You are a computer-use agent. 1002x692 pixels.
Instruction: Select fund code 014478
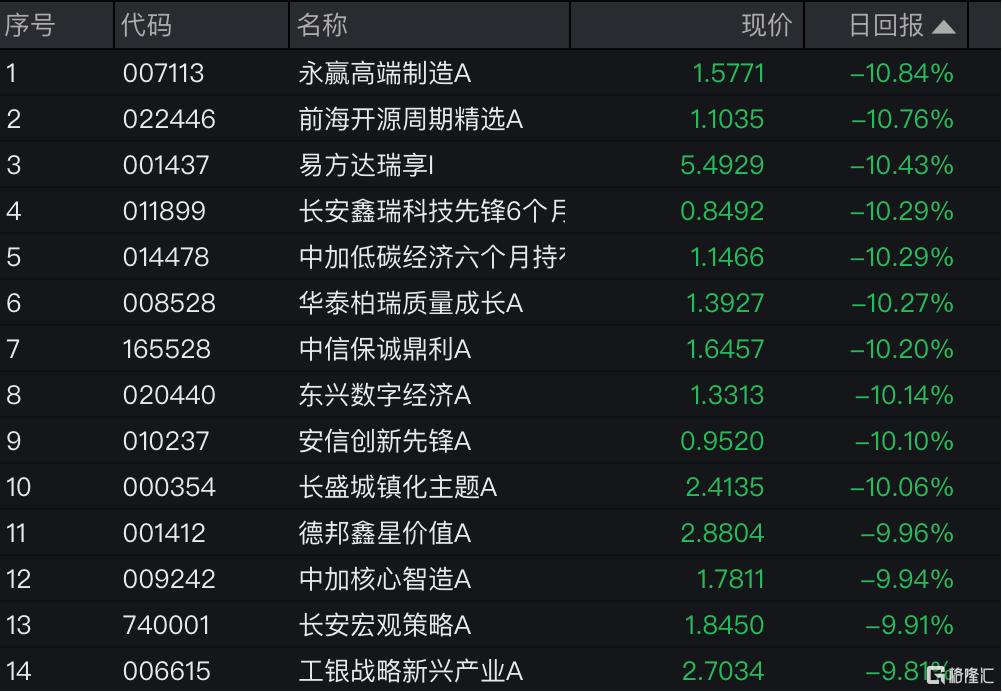[166, 258]
